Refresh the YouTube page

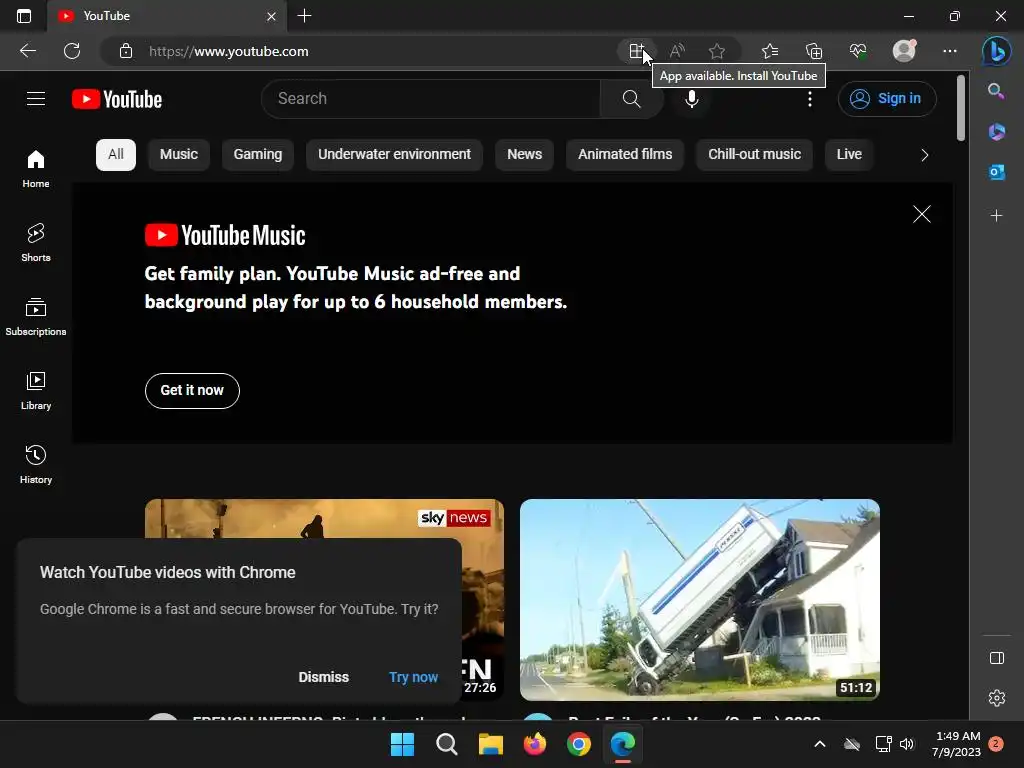(72, 51)
